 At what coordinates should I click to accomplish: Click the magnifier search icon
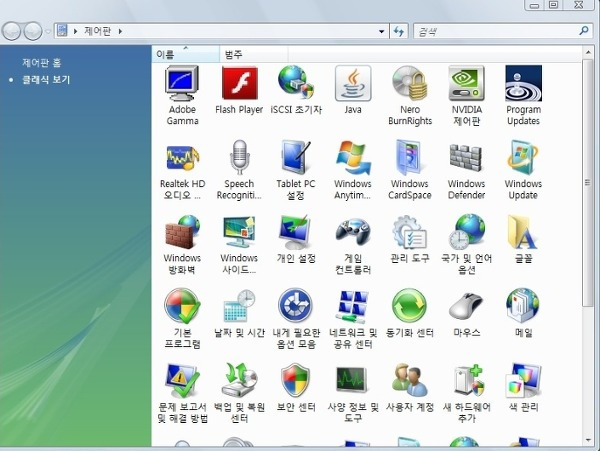[584, 31]
